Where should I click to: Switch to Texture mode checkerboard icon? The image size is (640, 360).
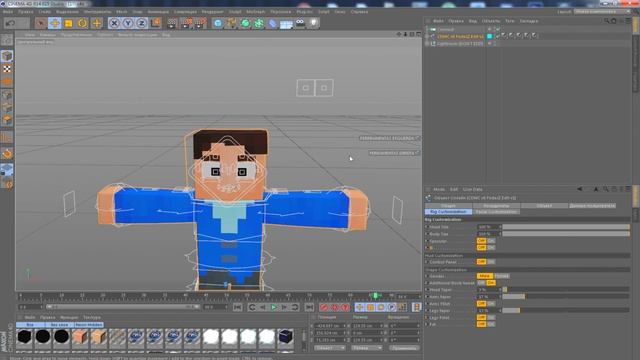[7, 69]
